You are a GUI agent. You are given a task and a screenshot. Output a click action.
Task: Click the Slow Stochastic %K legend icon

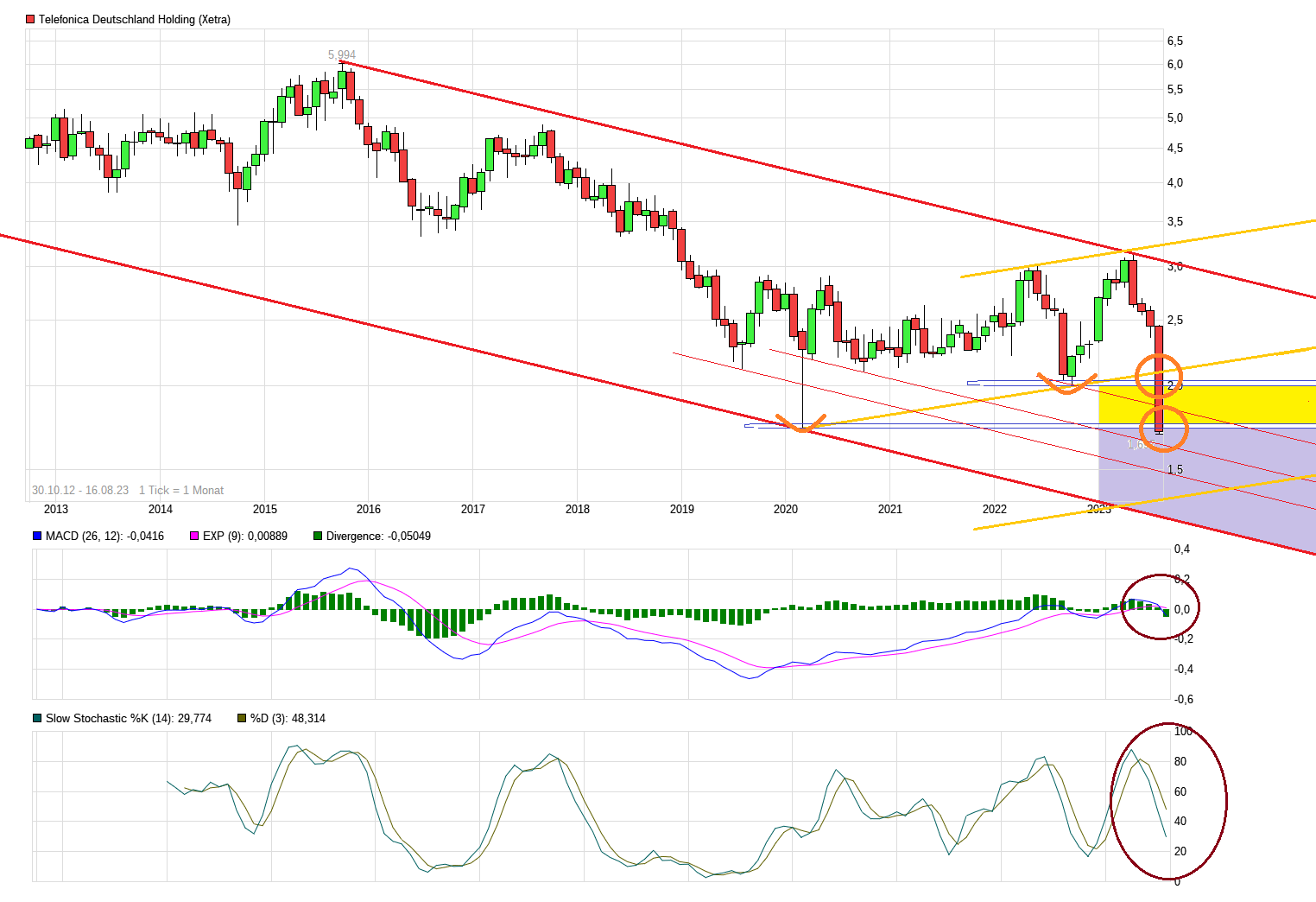coord(35,718)
